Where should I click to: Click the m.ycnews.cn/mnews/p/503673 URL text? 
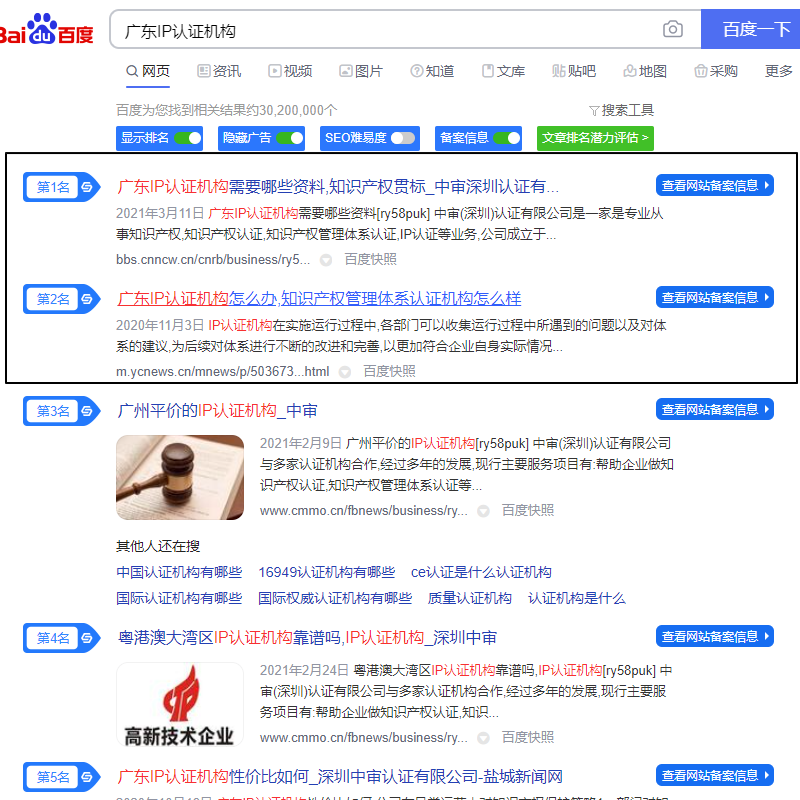tap(222, 371)
